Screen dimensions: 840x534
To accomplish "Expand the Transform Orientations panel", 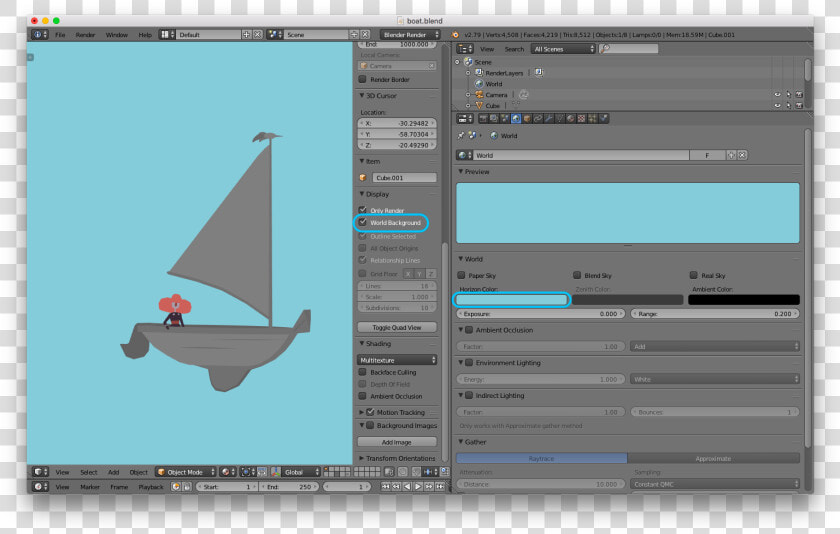I will pos(362,458).
